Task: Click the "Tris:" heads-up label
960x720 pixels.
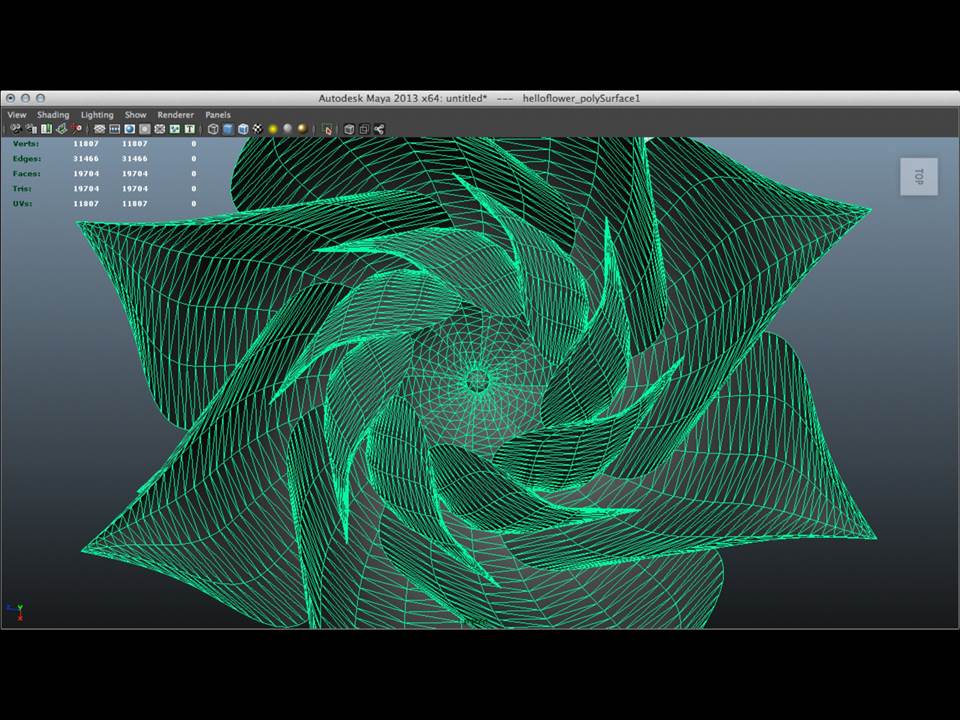Action: (x=22, y=189)
